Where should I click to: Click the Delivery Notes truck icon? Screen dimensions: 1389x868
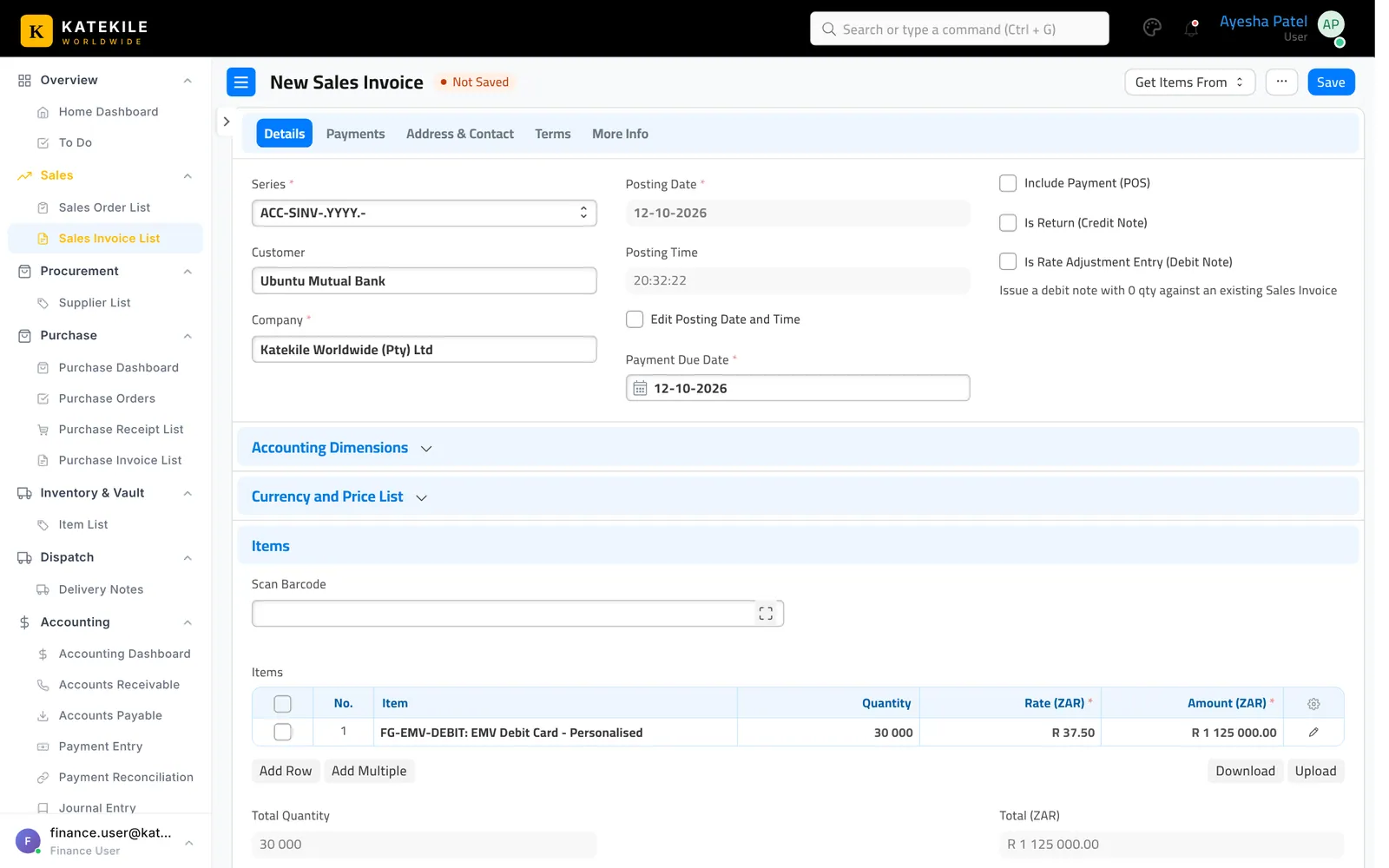pos(43,589)
